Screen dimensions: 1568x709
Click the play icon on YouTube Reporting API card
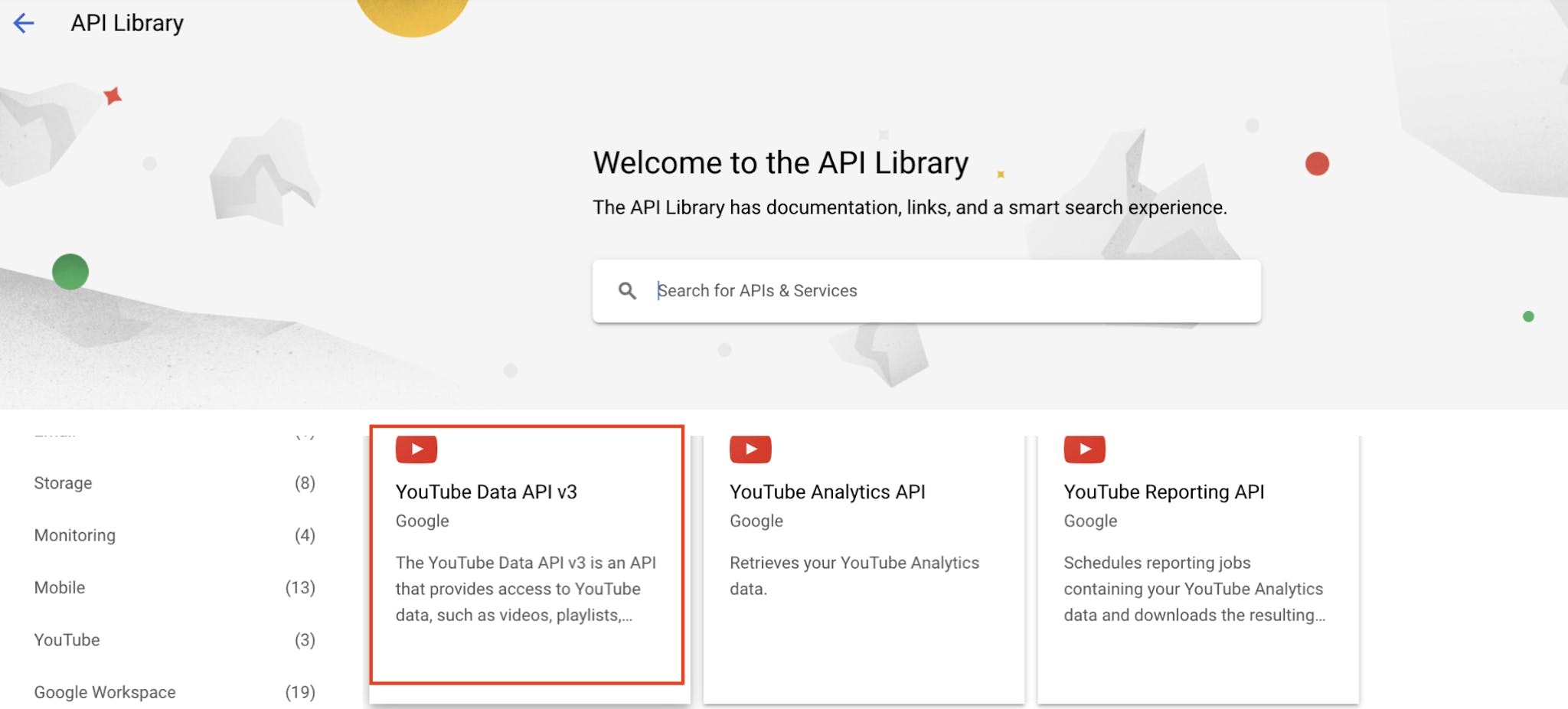pos(1084,449)
